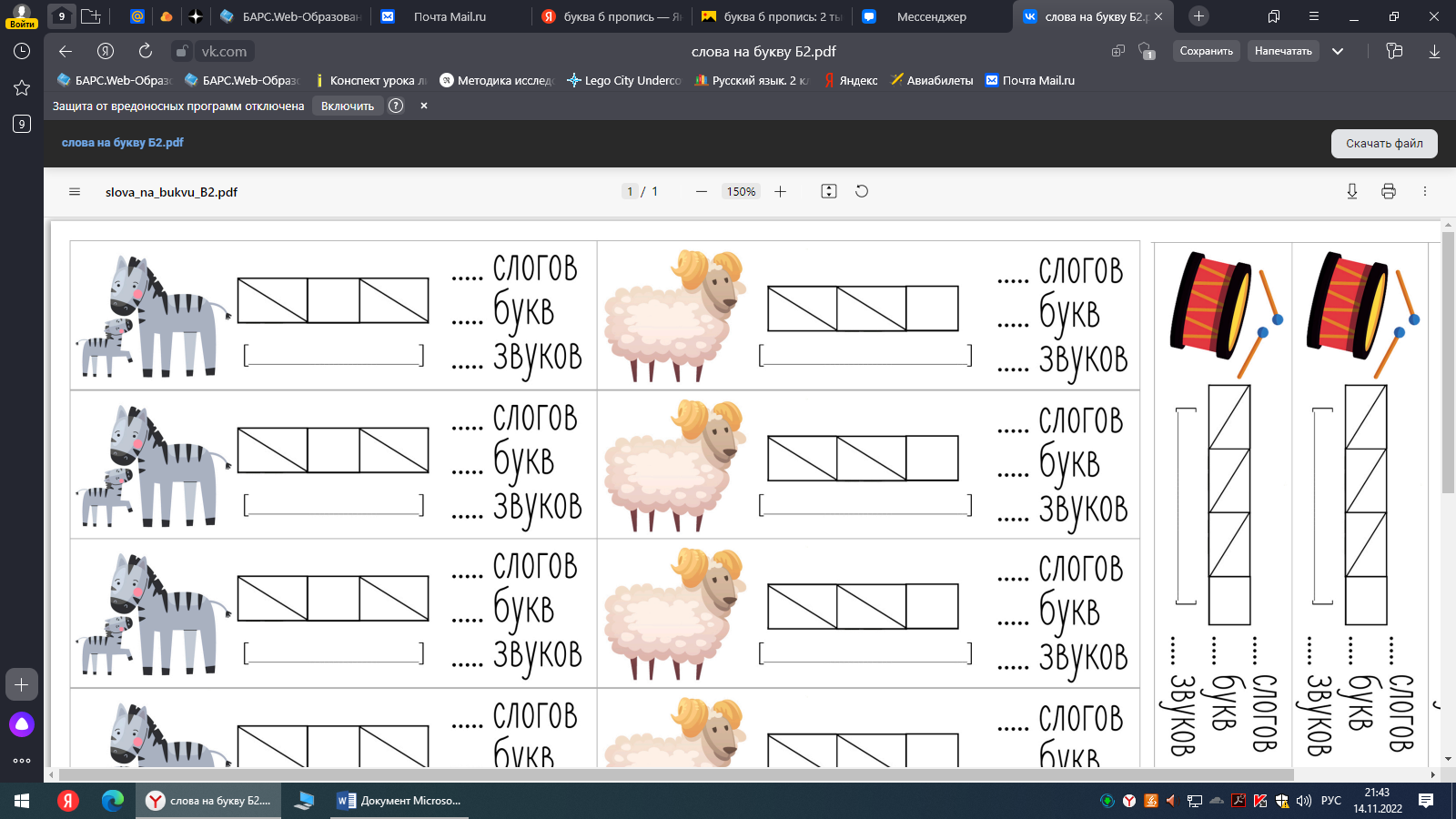Click the Сохранить button

[x=1207, y=51]
